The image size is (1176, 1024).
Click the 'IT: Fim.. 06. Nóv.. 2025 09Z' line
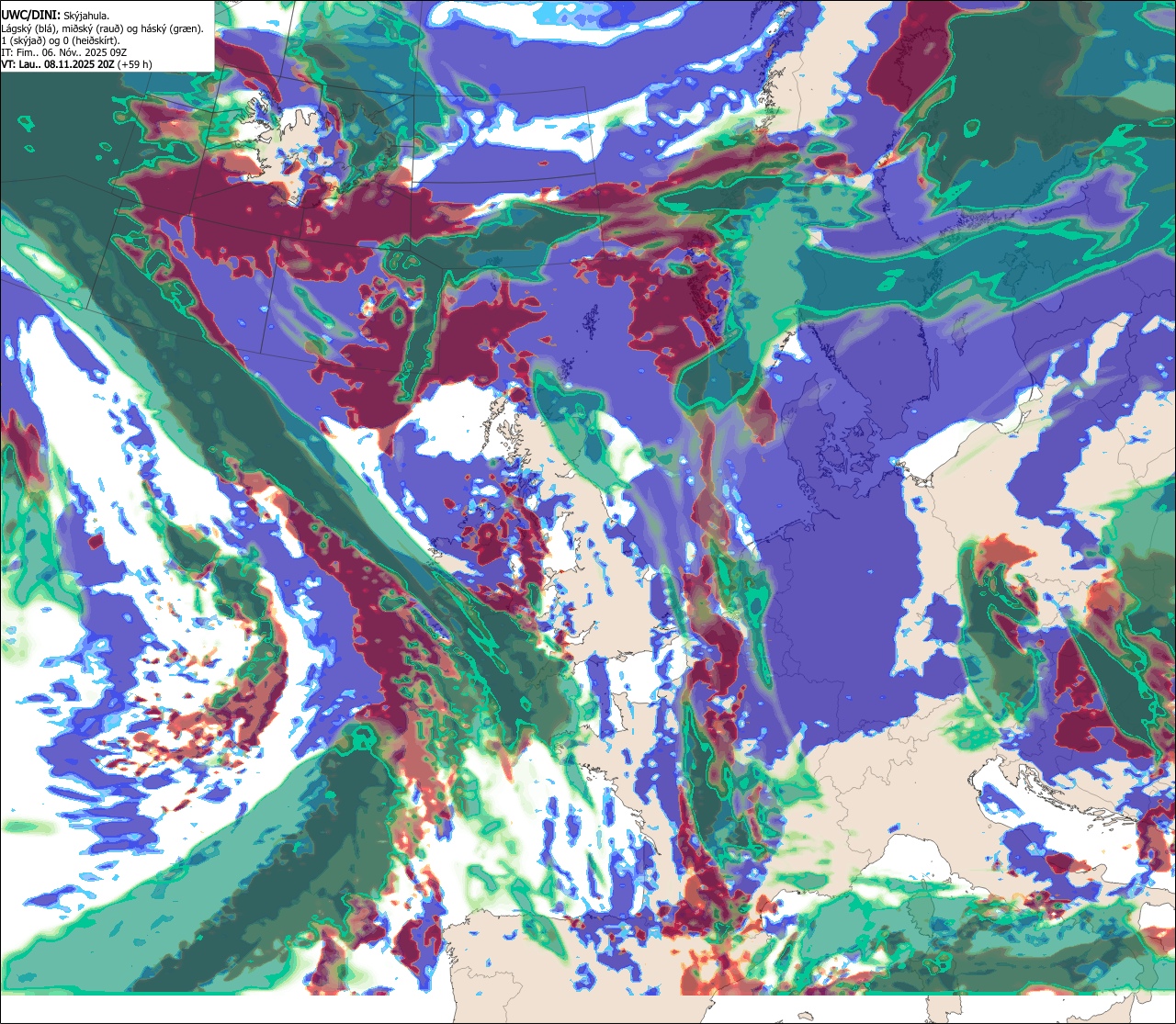(64, 52)
